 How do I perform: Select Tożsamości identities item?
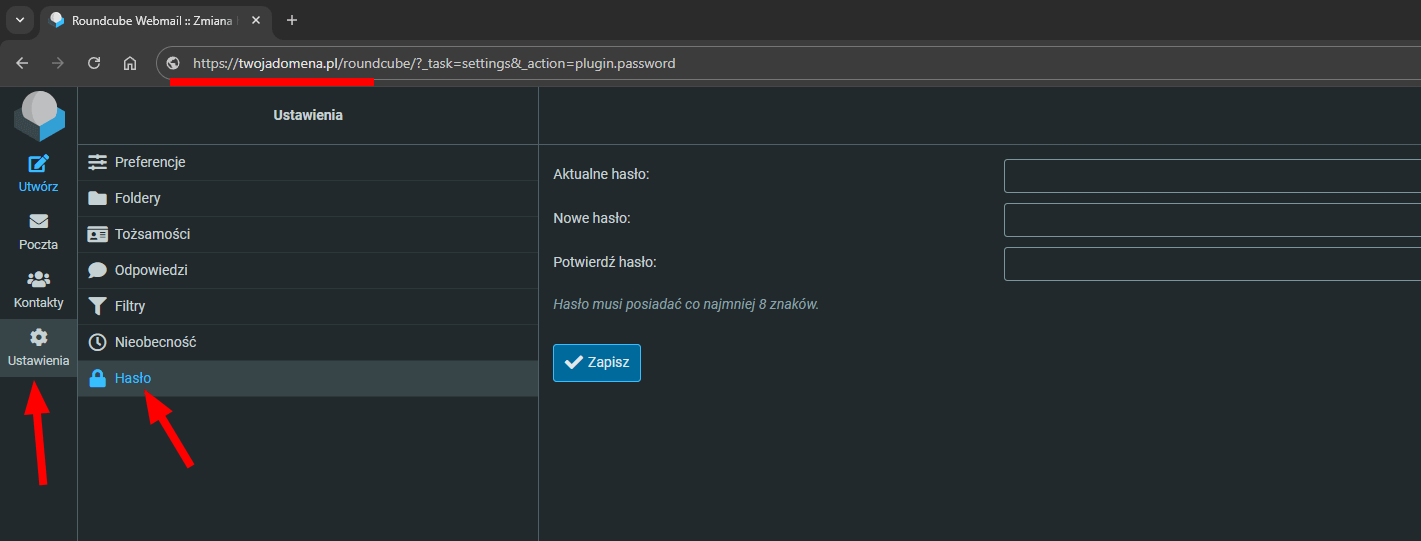click(x=152, y=234)
